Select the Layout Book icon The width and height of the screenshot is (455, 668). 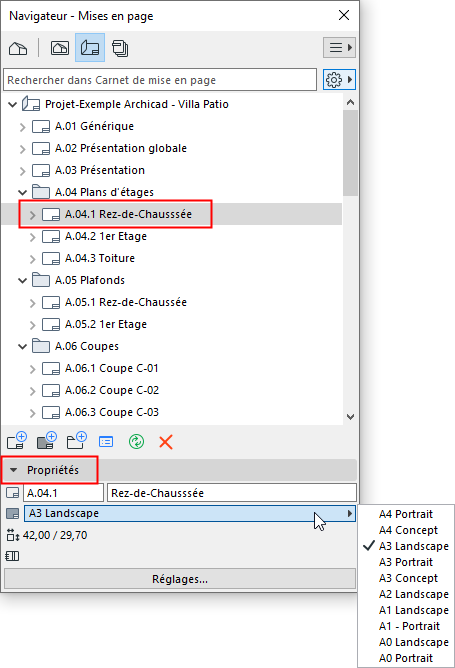90,48
